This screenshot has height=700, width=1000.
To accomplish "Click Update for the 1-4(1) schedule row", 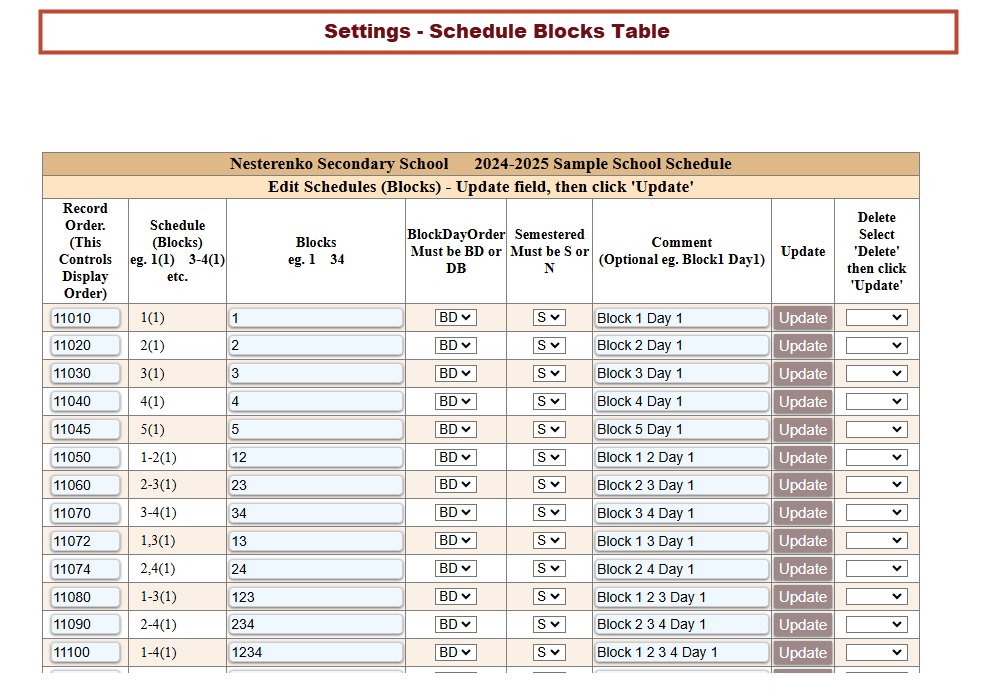I will pyautogui.click(x=802, y=653).
